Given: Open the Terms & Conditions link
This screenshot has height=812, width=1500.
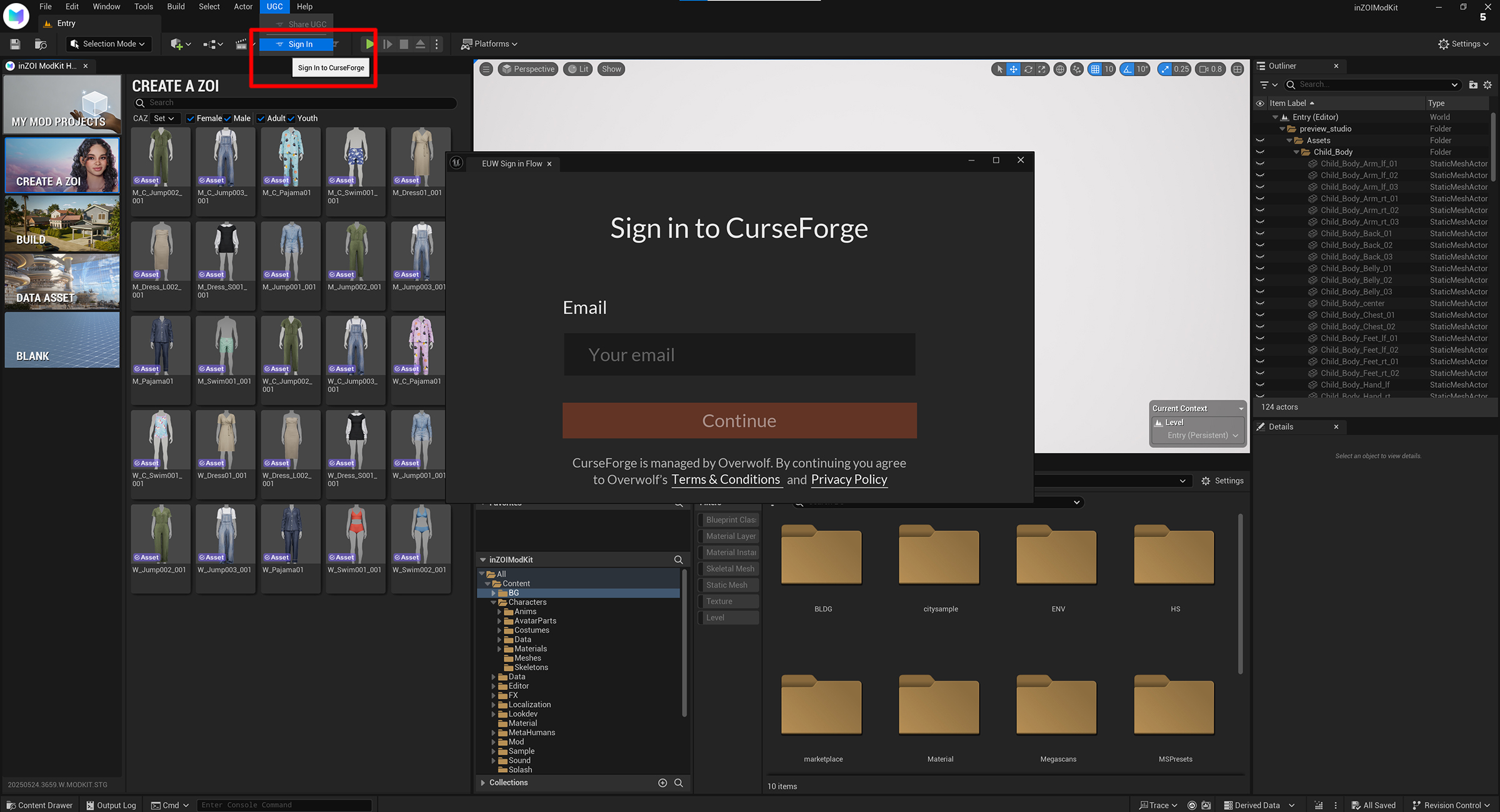Looking at the screenshot, I should [x=726, y=480].
